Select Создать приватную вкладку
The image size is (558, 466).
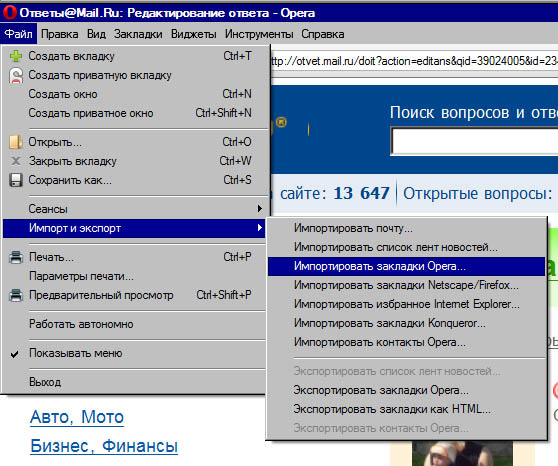coord(134,75)
